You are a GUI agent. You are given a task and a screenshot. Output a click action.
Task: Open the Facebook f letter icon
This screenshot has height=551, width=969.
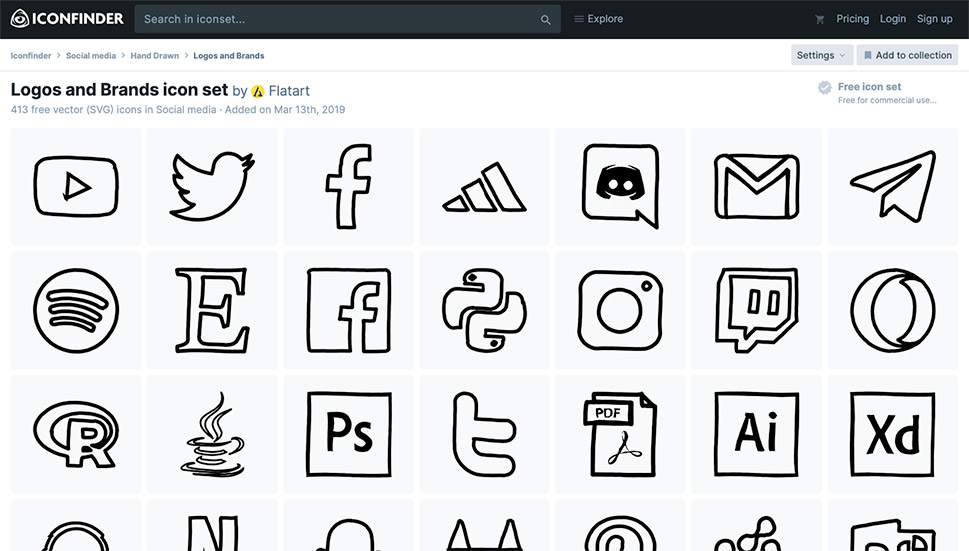tap(348, 187)
